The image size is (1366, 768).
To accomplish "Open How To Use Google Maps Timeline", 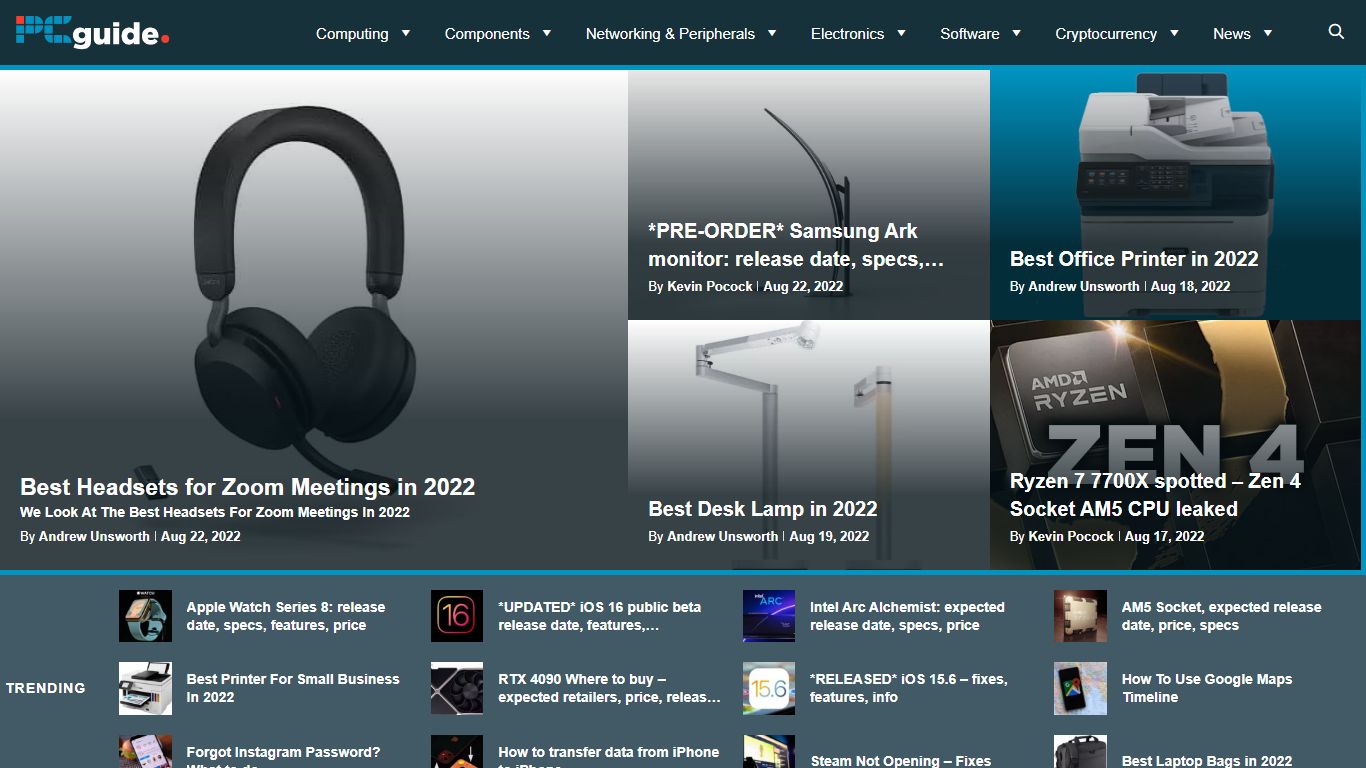I will (1207, 688).
